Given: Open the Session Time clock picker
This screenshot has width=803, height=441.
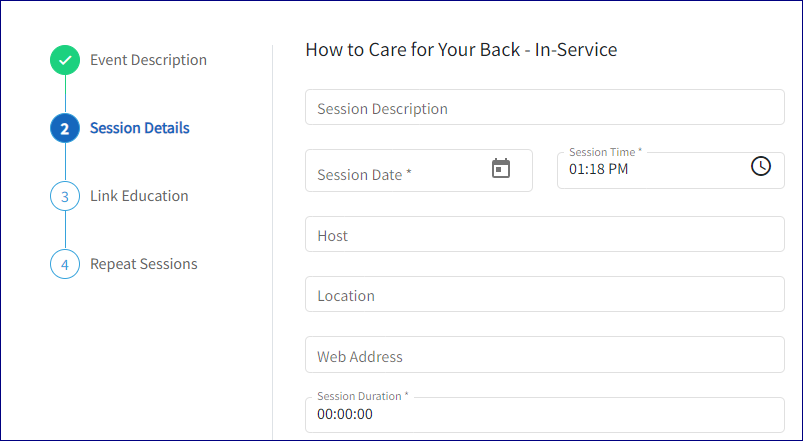Looking at the screenshot, I should point(761,166).
